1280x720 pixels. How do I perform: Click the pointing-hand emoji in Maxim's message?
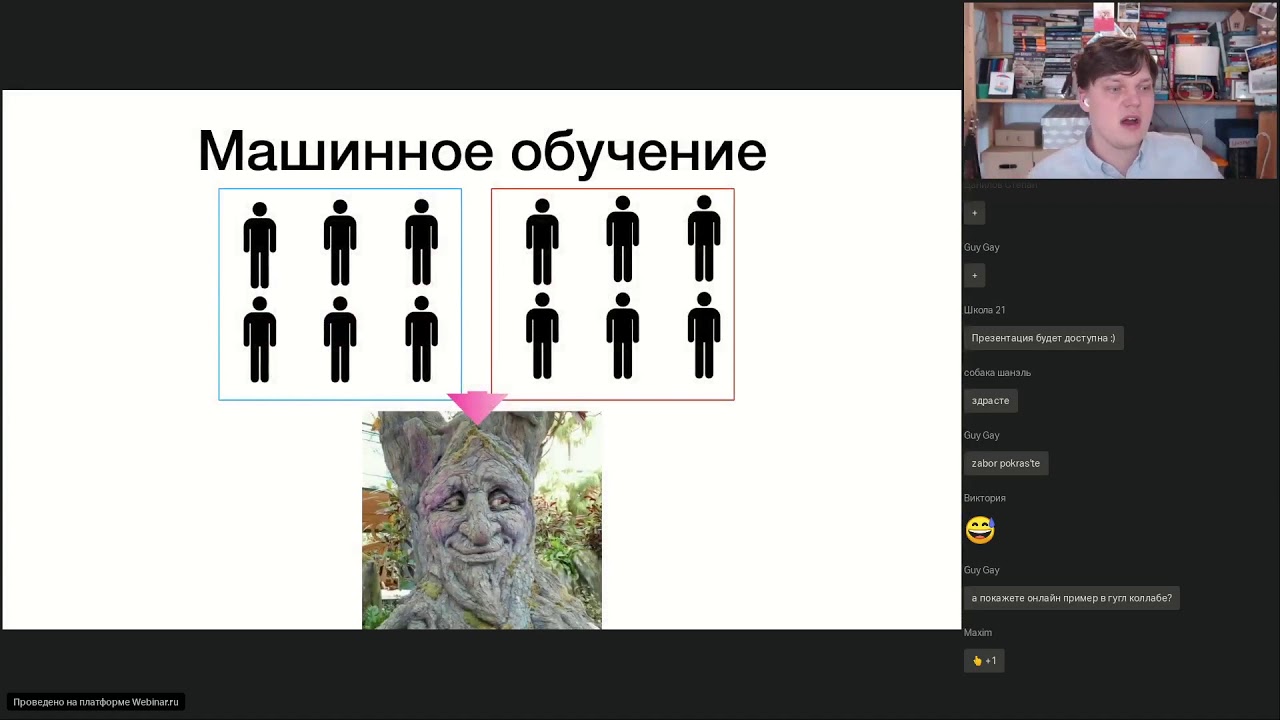coord(978,660)
